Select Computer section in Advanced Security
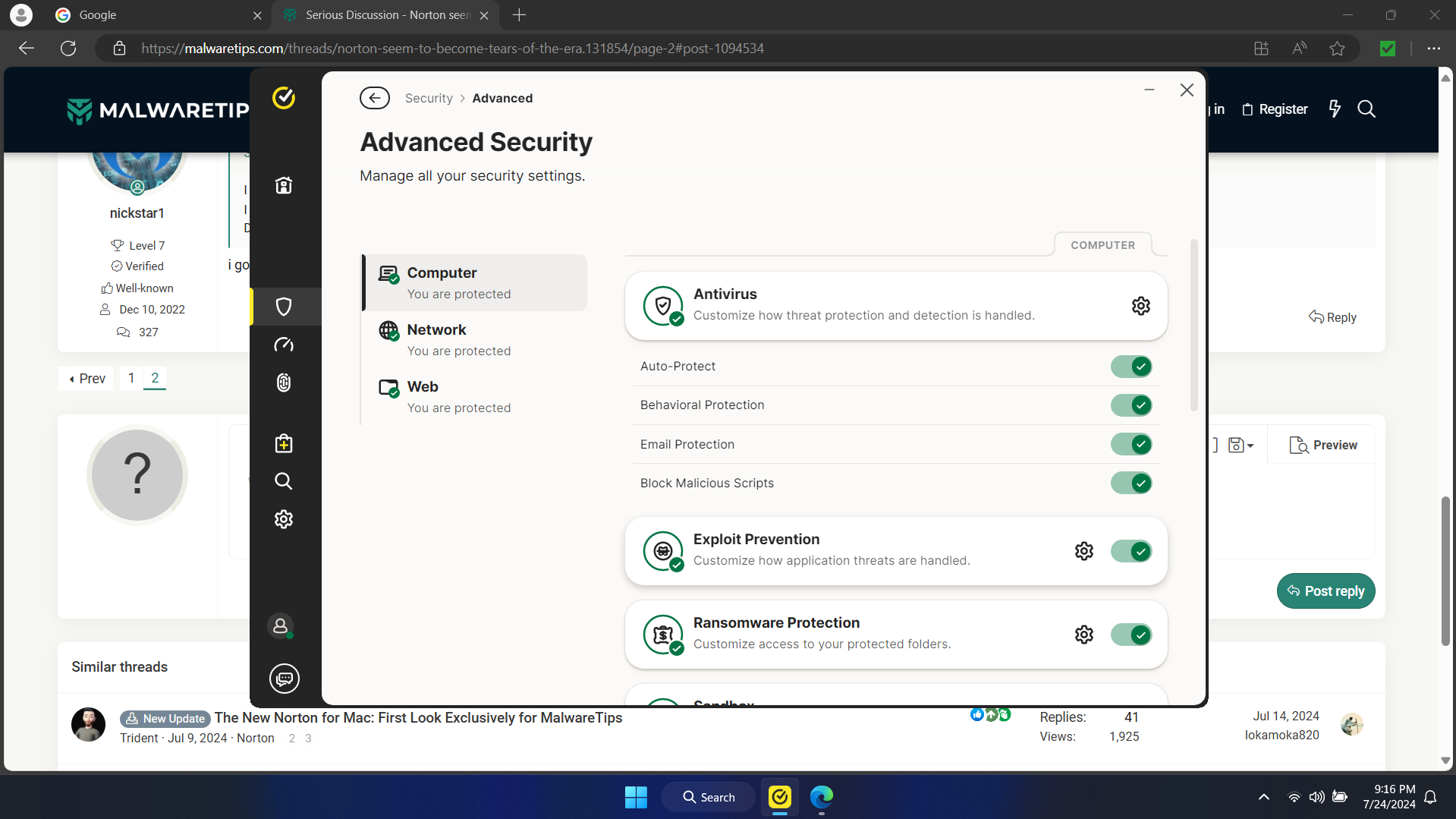This screenshot has width=1456, height=819. [475, 282]
